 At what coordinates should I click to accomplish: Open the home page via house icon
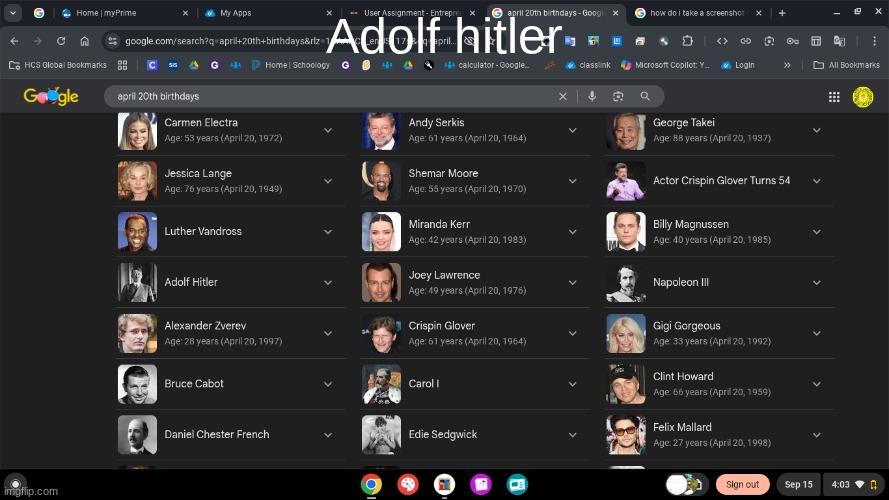pyautogui.click(x=84, y=41)
